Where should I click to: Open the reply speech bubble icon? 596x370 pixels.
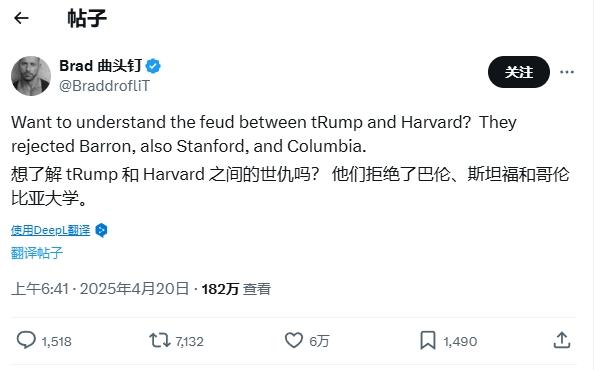pos(26,340)
